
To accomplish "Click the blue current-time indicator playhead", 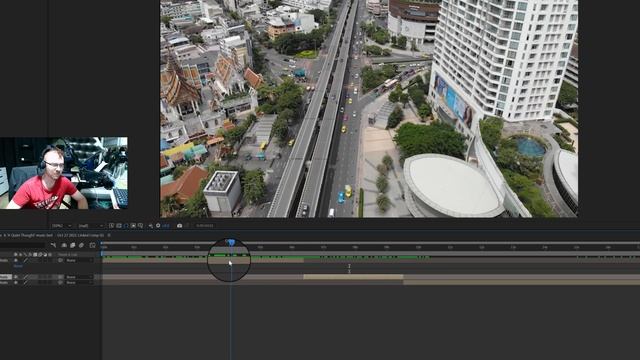I will point(231,242).
